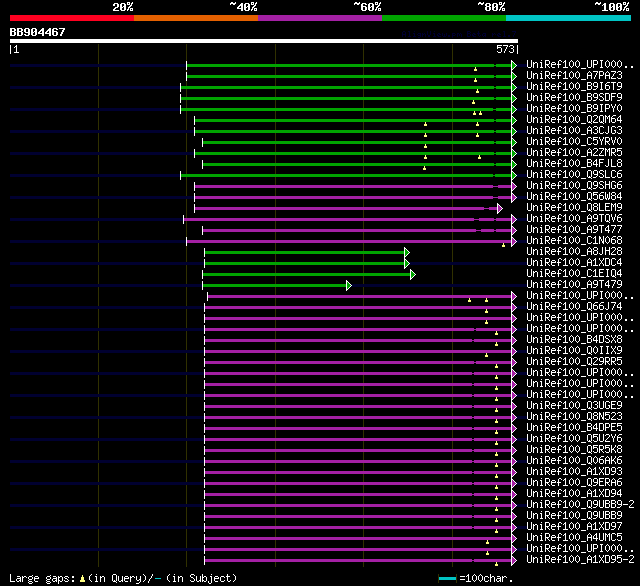
Task: Select the UniRef100_A2ZMR5 label
Action: coord(574,153)
